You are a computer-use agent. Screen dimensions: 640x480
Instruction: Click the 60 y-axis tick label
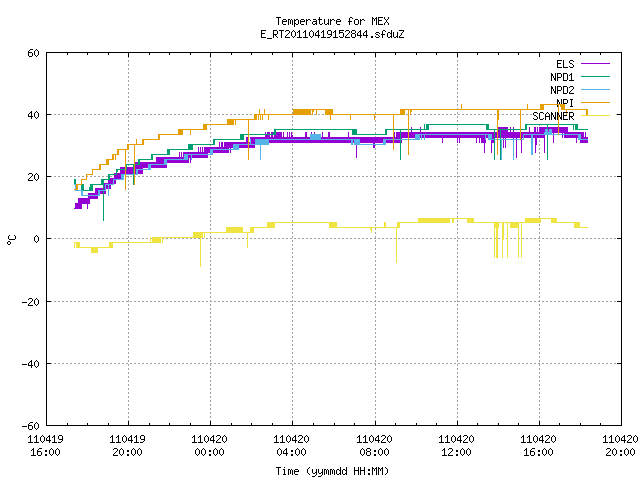coord(33,53)
